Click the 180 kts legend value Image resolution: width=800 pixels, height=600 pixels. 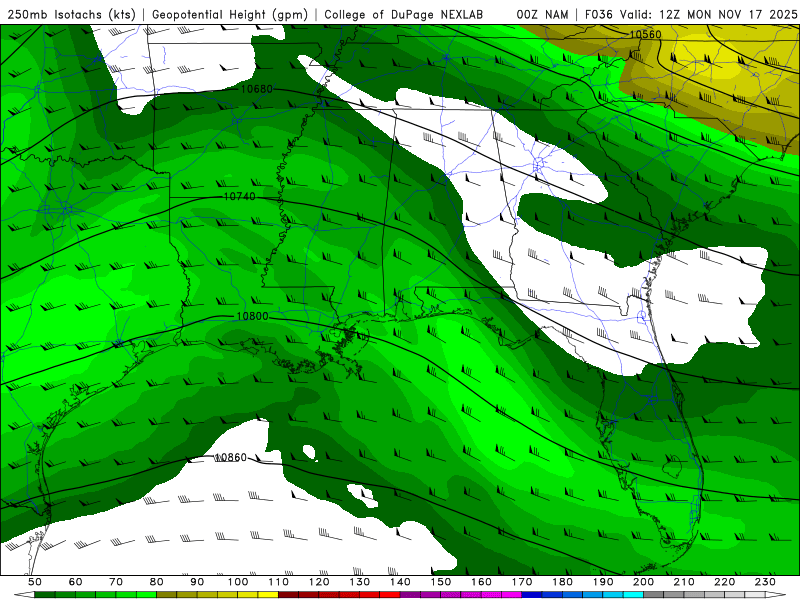562,582
